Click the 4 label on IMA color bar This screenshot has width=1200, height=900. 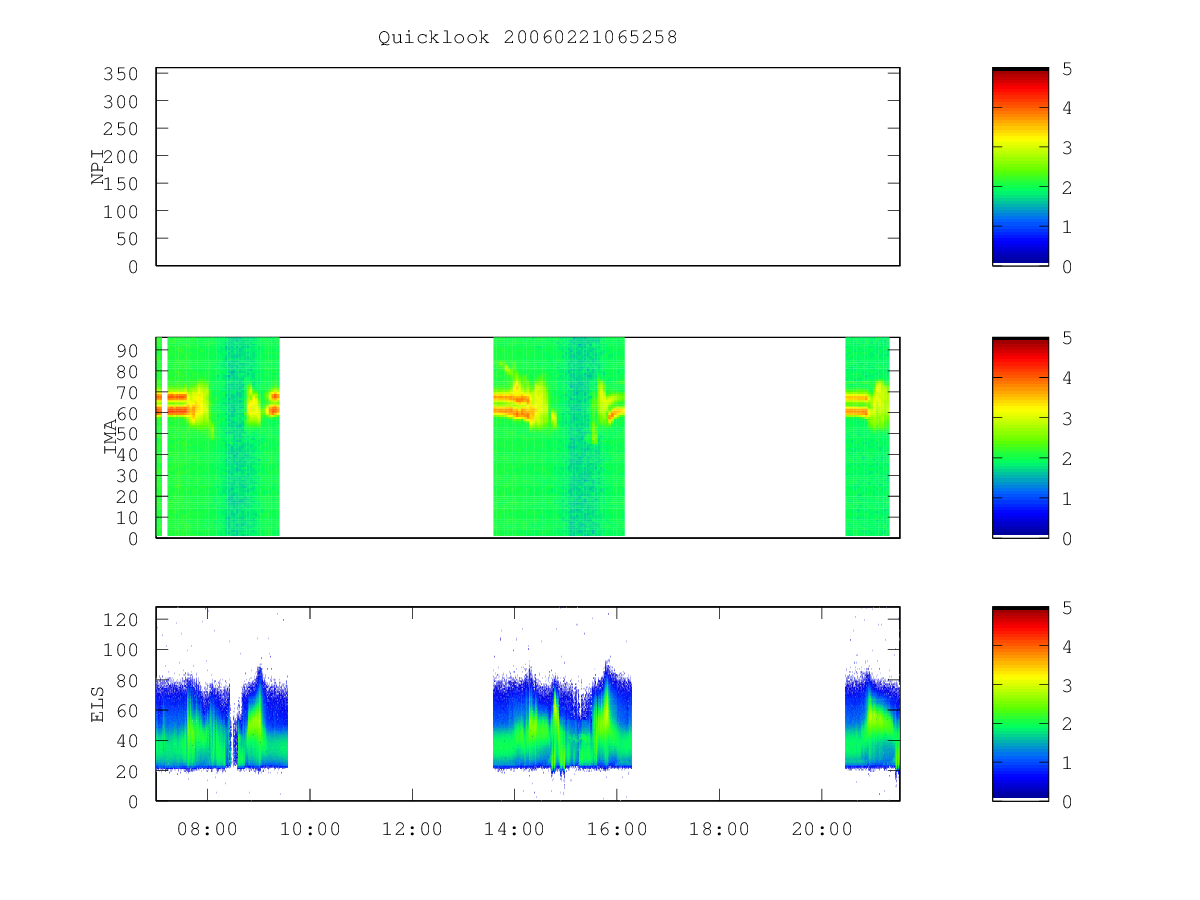coord(1068,379)
